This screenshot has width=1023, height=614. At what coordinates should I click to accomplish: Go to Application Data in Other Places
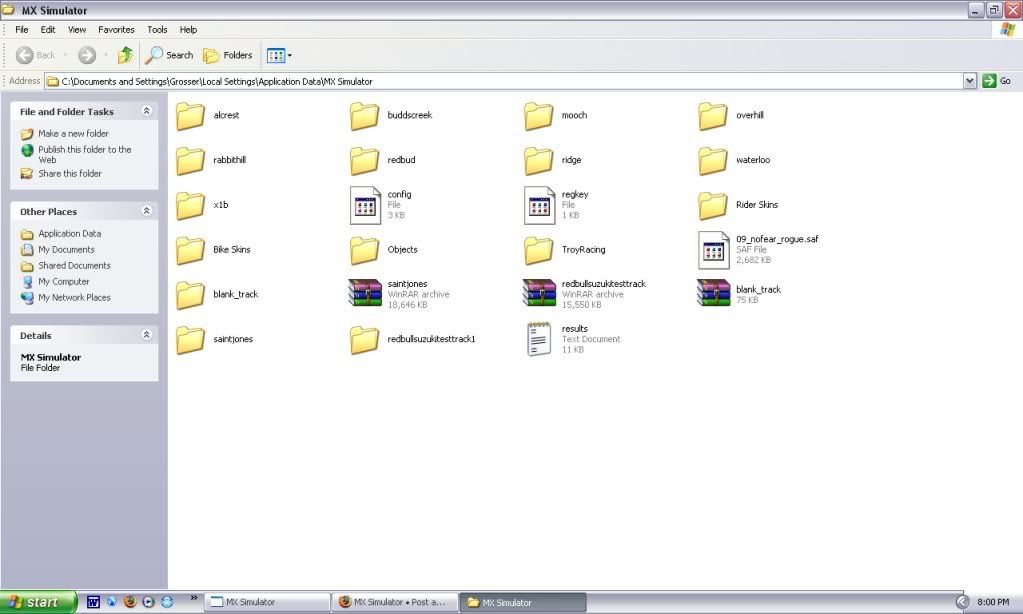69,234
